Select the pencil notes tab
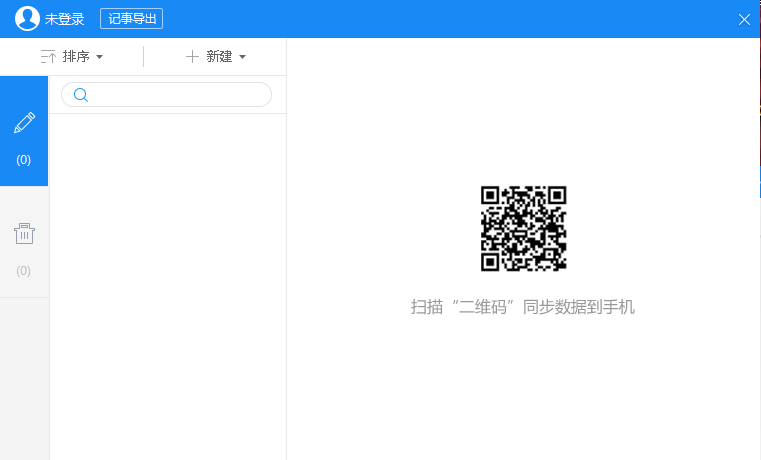Image resolution: width=761 pixels, height=460 pixels. coord(24,131)
